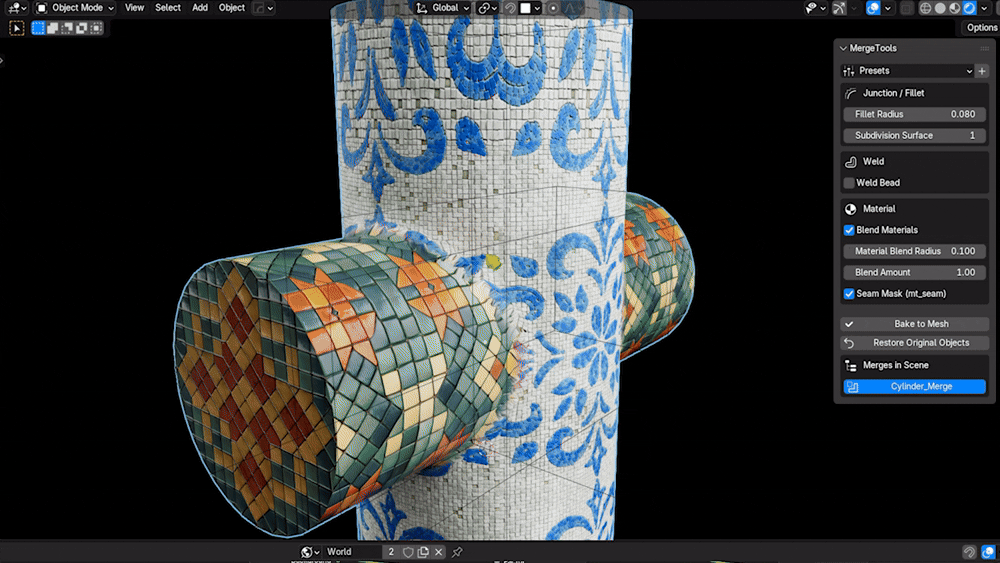Open the shading options dropdown arrow
Screen dimensions: 1000x563
[984, 8]
